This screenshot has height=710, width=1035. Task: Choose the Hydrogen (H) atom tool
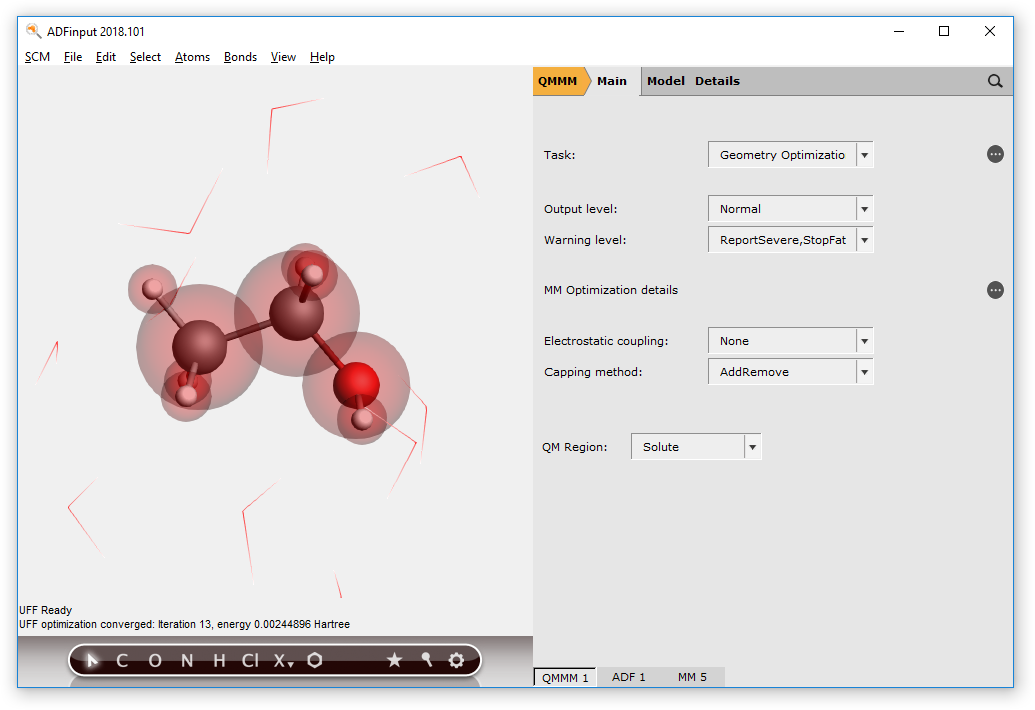220,661
